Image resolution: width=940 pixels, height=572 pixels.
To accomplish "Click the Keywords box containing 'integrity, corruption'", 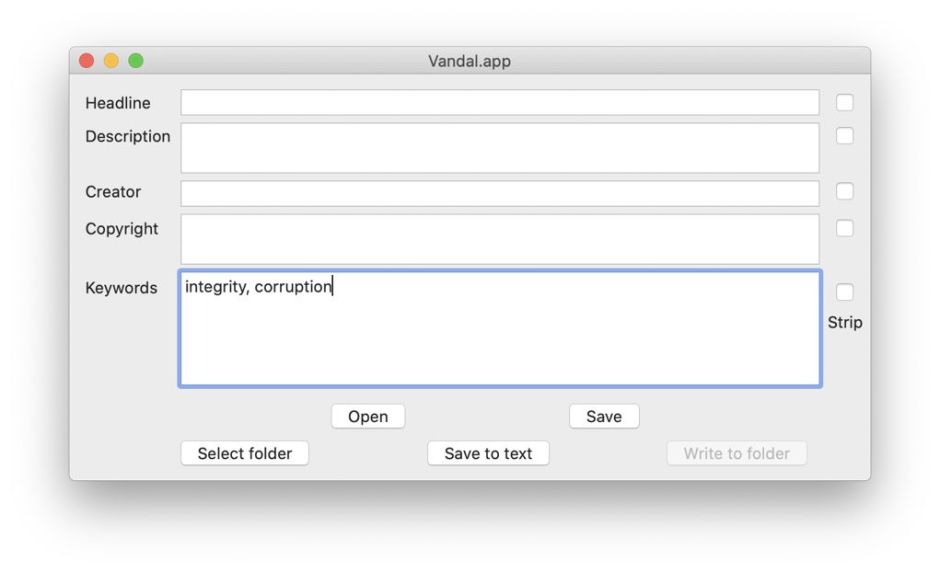I will coord(499,328).
